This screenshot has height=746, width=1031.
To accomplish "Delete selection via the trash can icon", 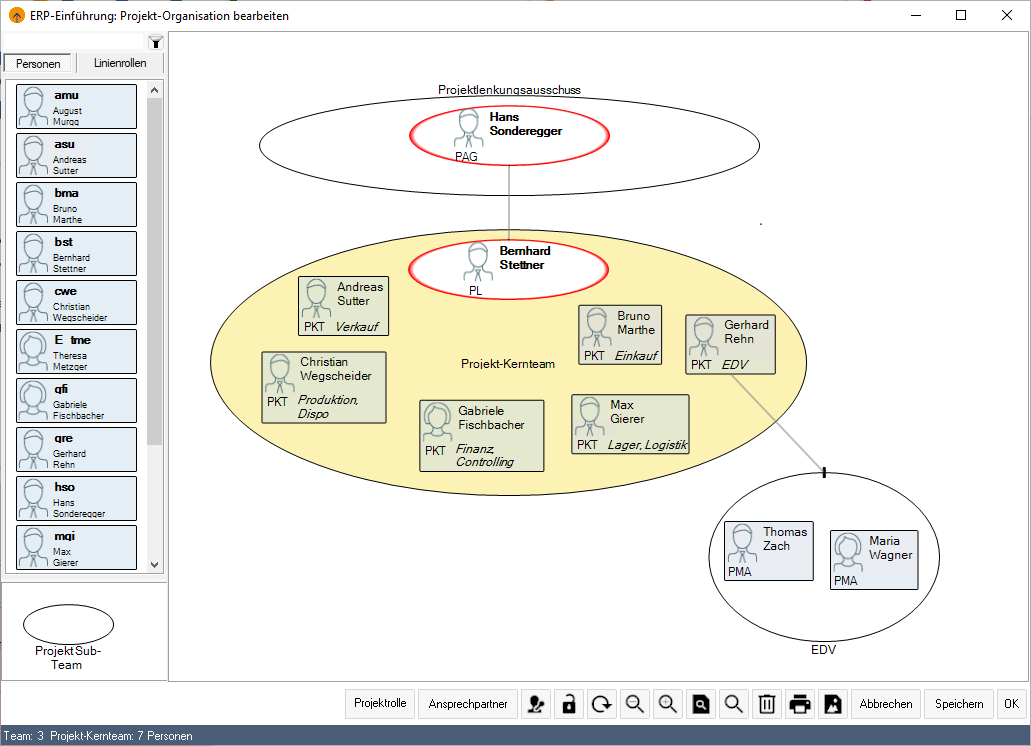I will [x=766, y=703].
